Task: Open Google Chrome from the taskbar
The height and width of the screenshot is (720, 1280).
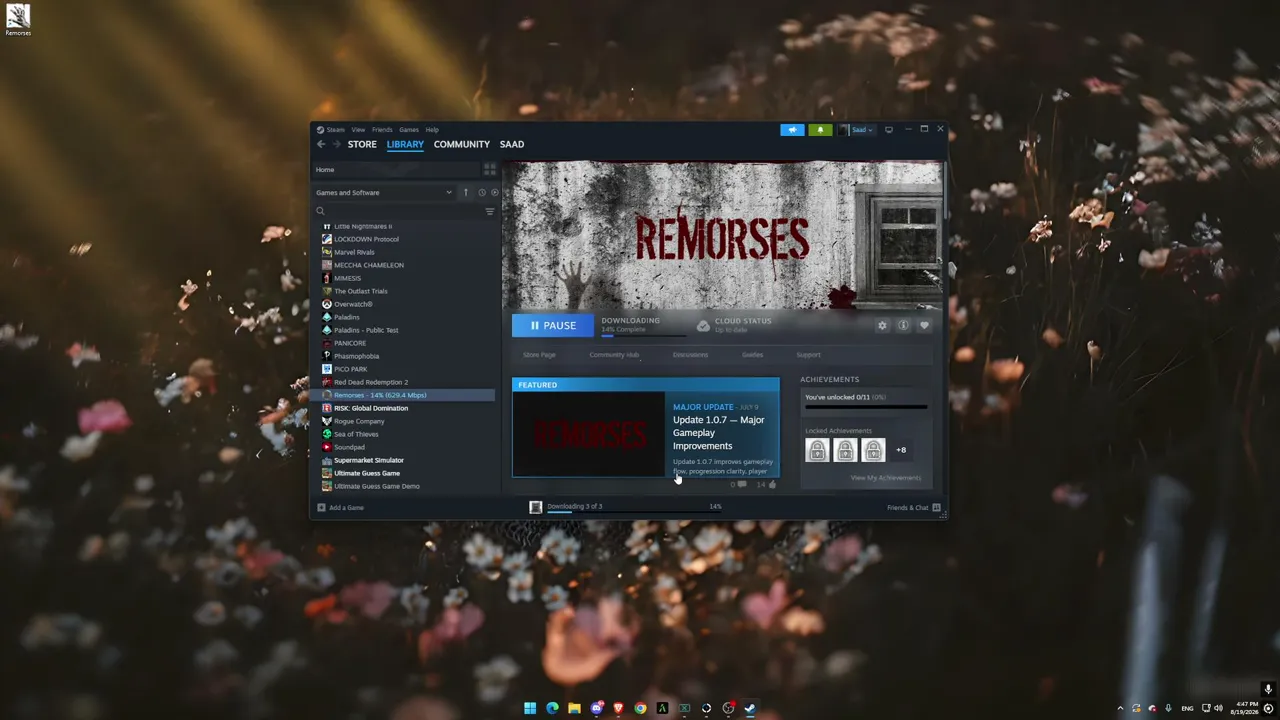Action: 640,709
